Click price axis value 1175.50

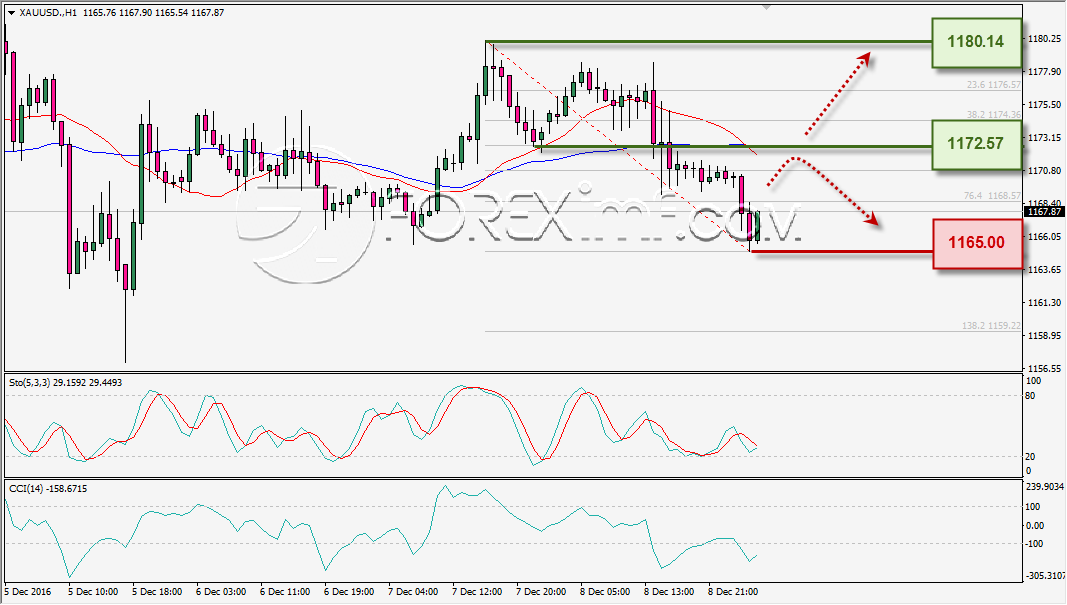[1045, 105]
